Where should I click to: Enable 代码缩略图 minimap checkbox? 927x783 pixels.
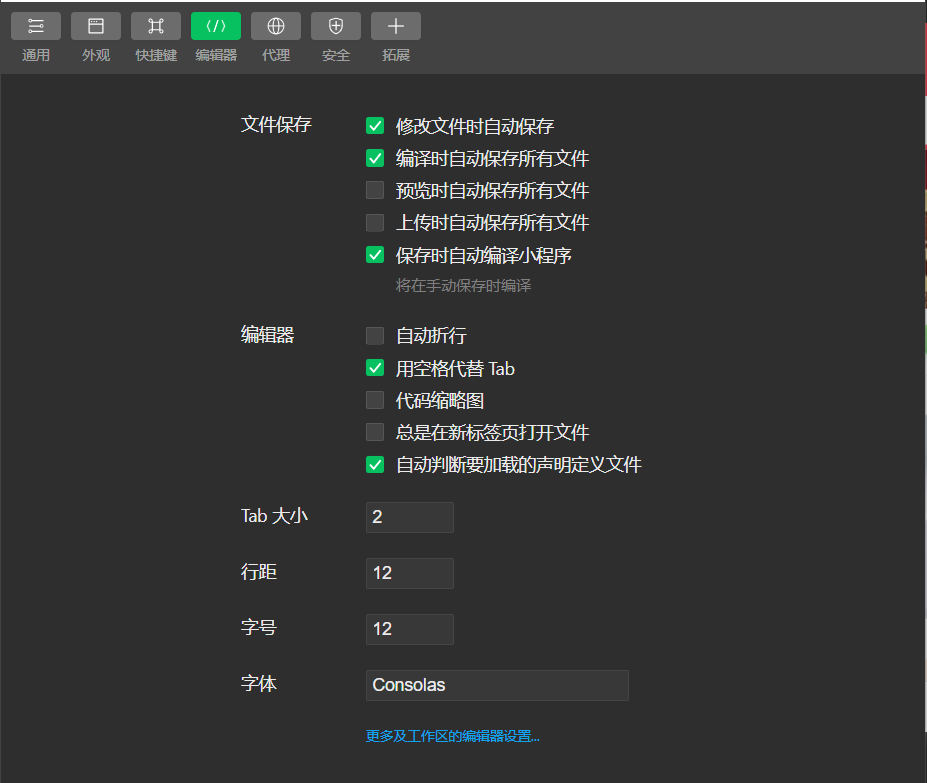click(375, 400)
